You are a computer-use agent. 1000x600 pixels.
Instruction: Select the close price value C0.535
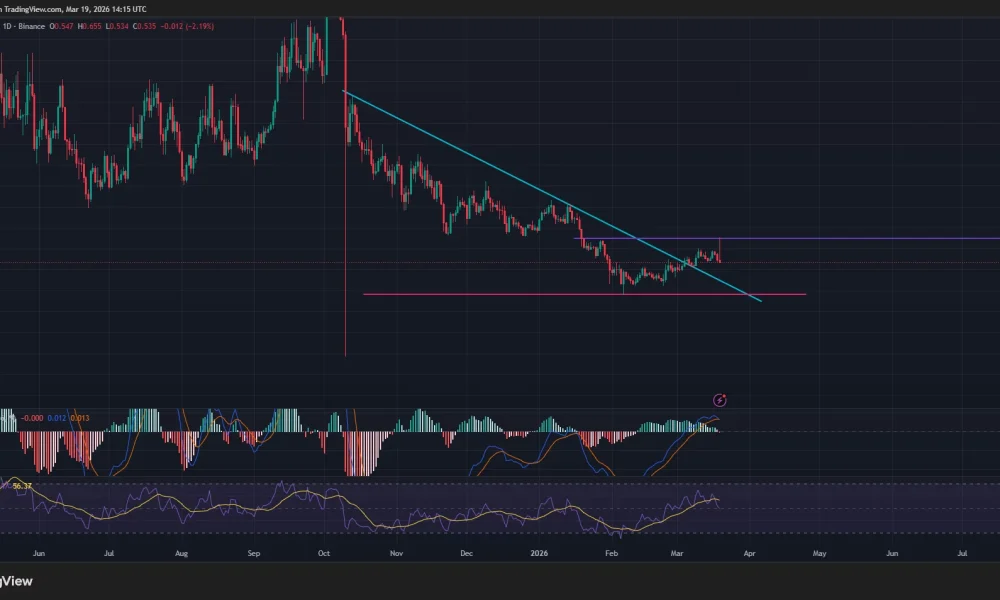(x=141, y=26)
